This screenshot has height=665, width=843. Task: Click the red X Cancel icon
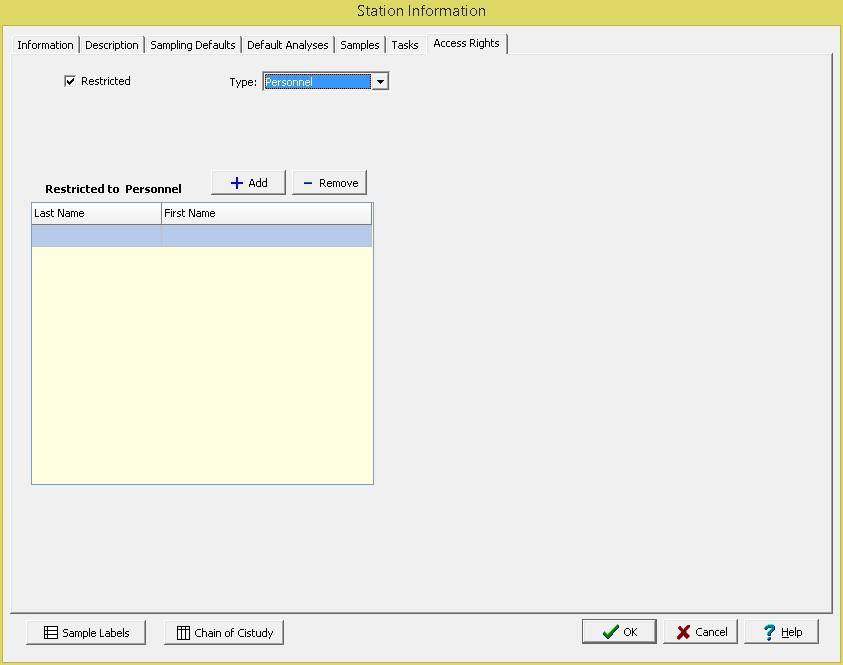point(684,632)
